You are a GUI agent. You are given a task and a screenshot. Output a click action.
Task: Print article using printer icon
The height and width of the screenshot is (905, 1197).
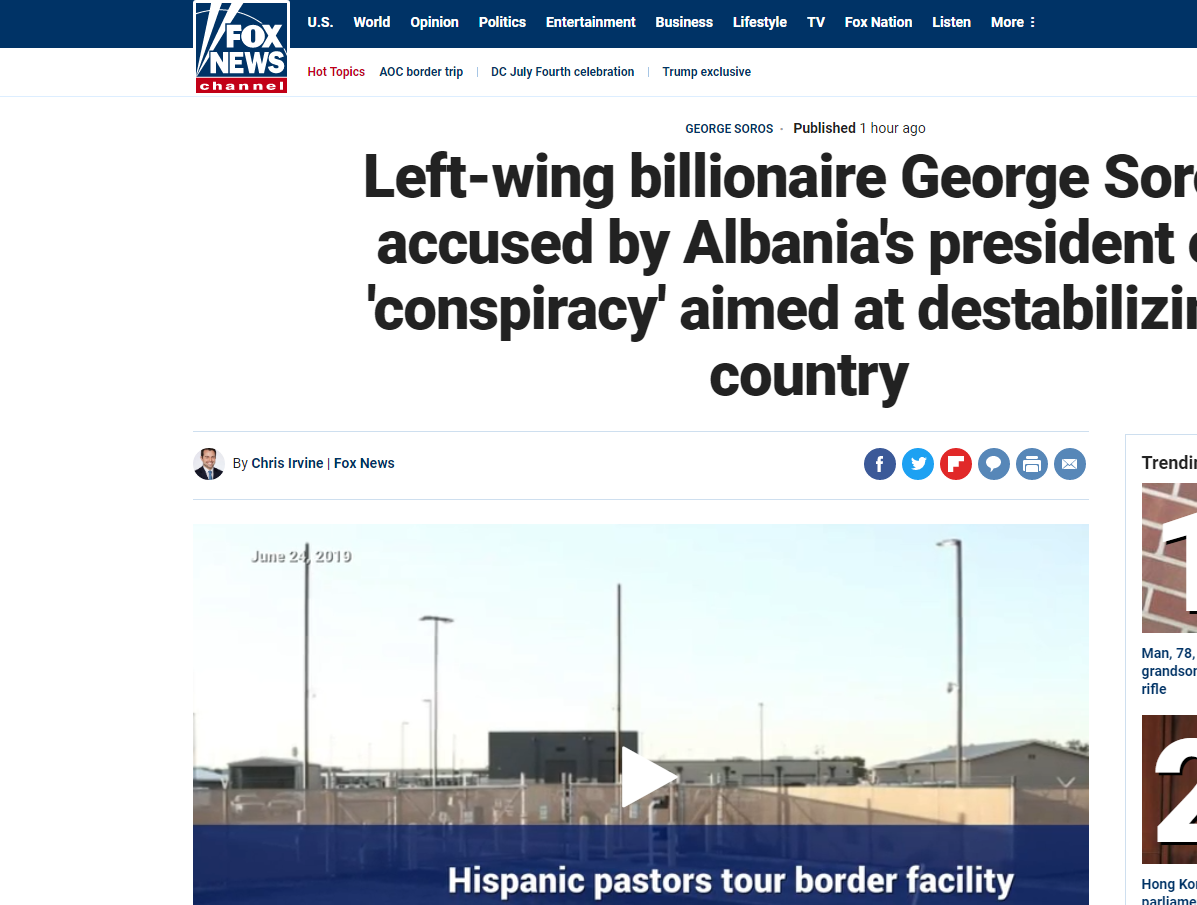point(1031,464)
